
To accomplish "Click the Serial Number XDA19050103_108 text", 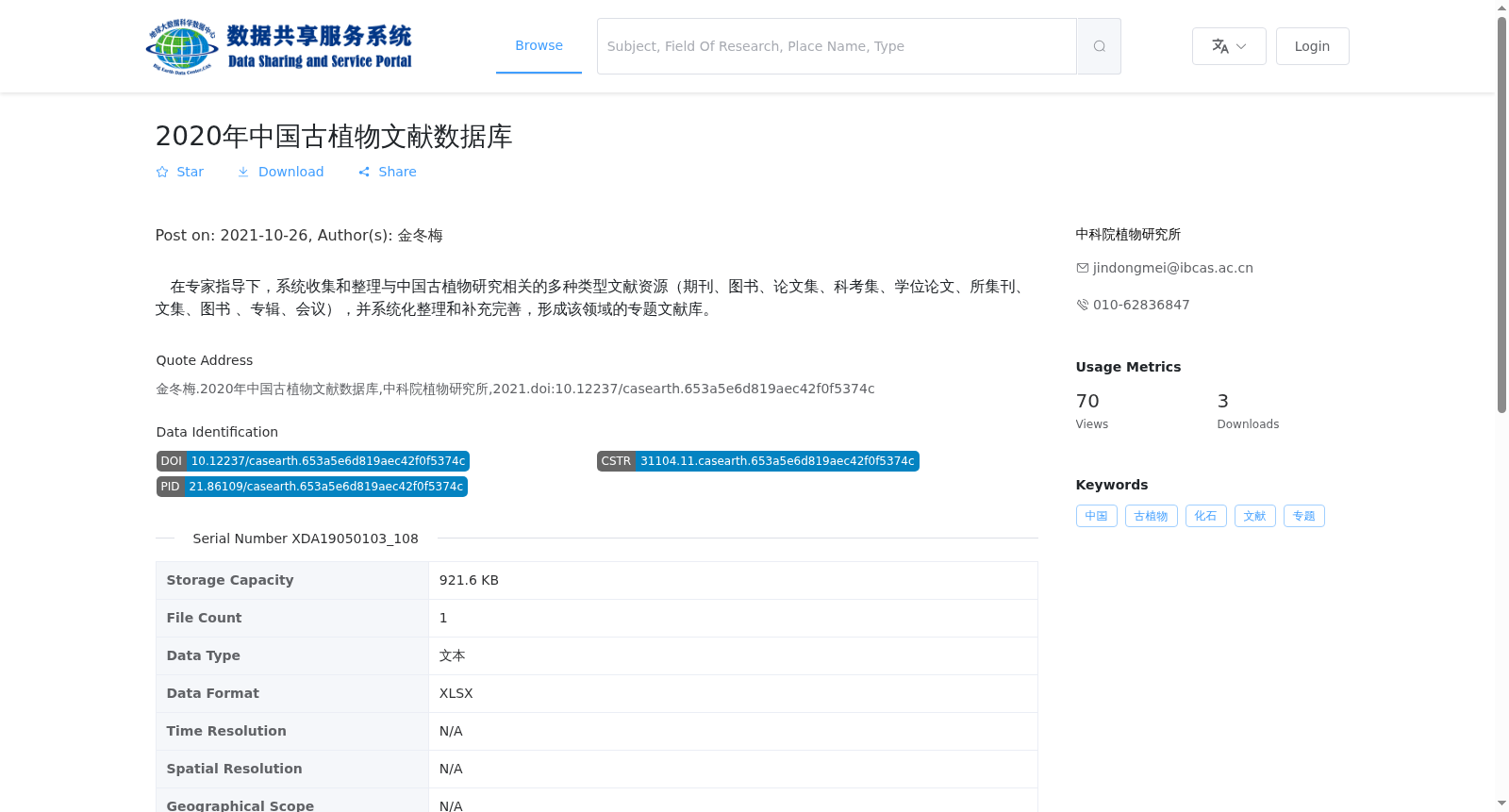I will [306, 539].
